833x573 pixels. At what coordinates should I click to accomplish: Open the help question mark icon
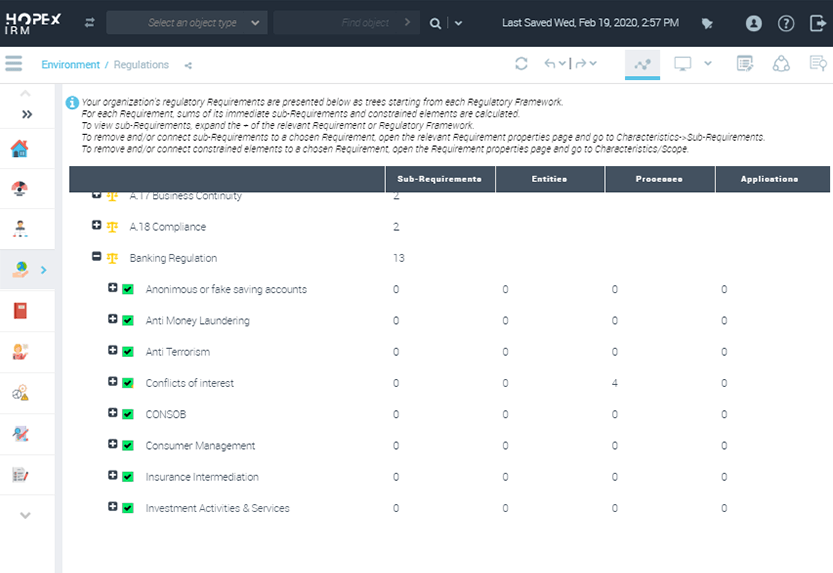coord(786,23)
